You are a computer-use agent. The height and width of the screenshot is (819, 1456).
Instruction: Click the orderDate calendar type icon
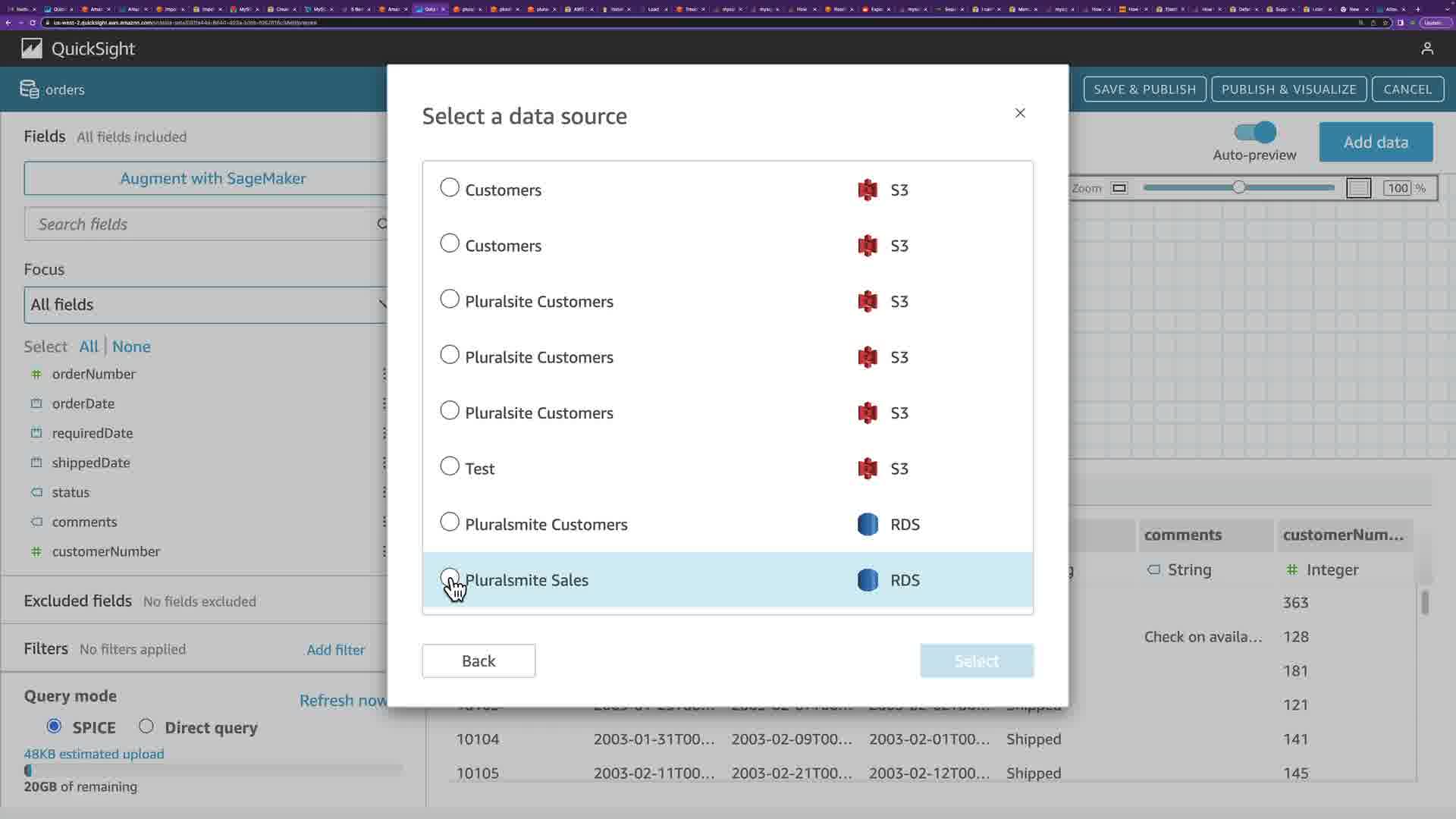[36, 403]
